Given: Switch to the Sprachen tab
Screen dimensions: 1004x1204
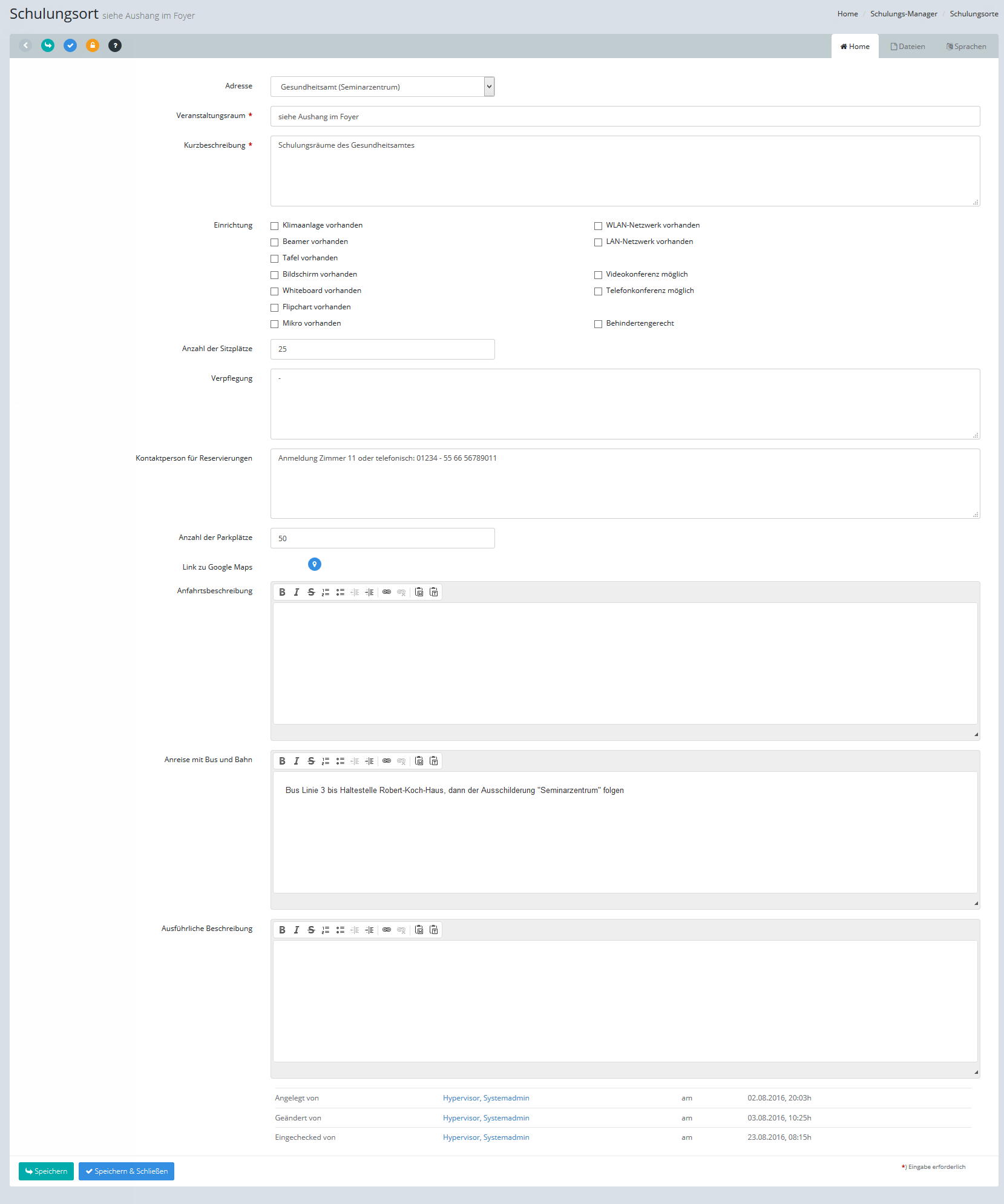Looking at the screenshot, I should pyautogui.click(x=966, y=47).
